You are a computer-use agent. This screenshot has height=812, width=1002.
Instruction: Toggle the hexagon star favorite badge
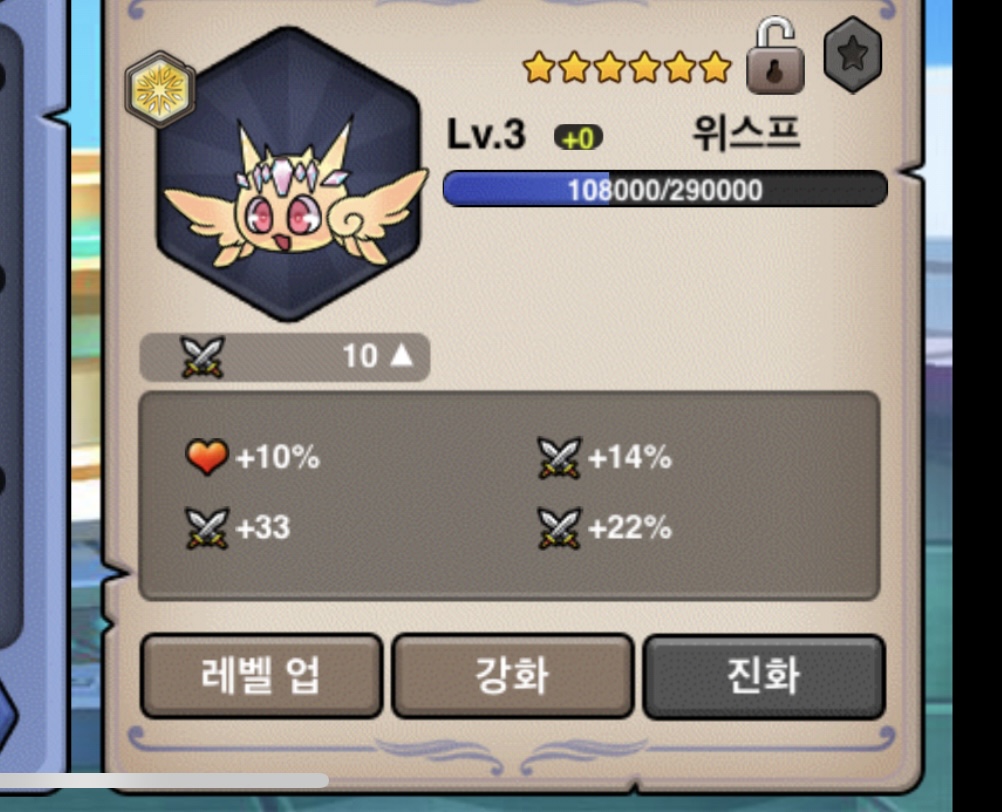tap(853, 54)
